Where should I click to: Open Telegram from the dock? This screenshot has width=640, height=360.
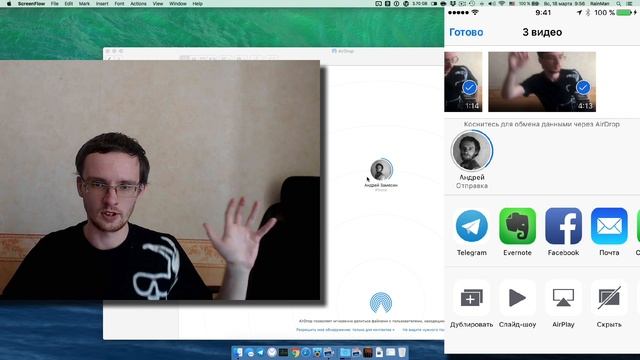click(261, 352)
